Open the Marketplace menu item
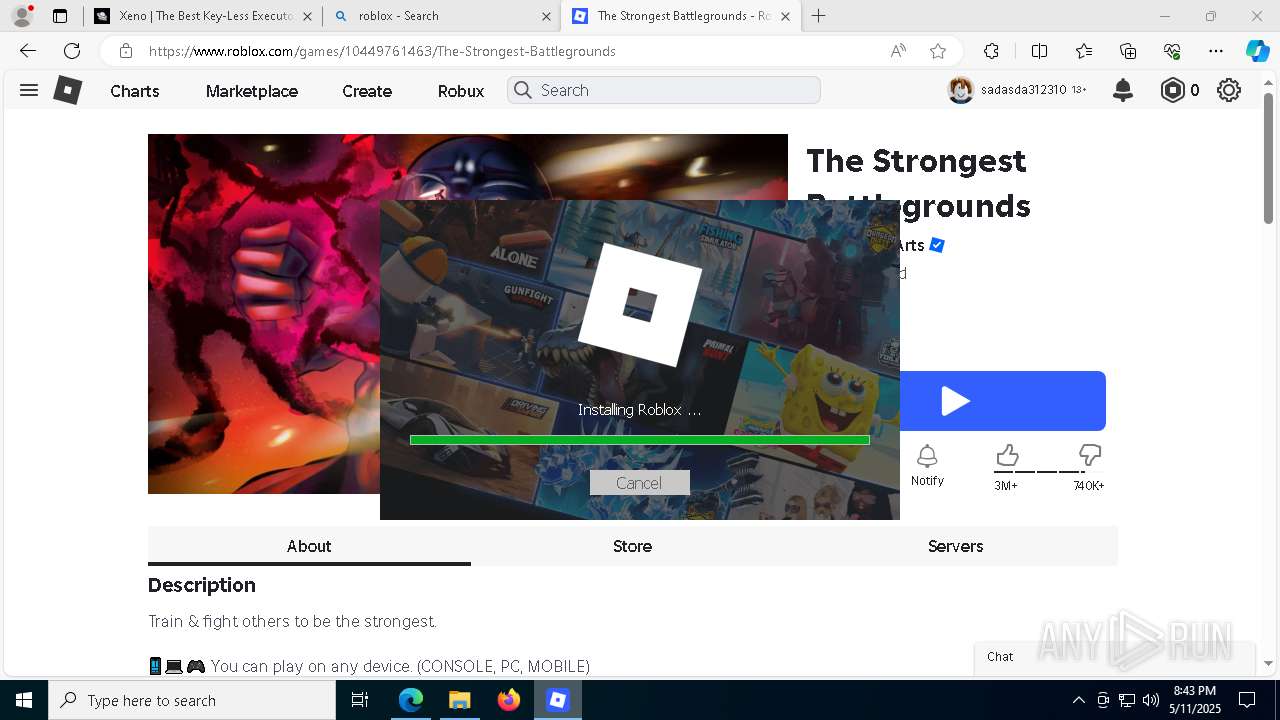 pyautogui.click(x=252, y=91)
